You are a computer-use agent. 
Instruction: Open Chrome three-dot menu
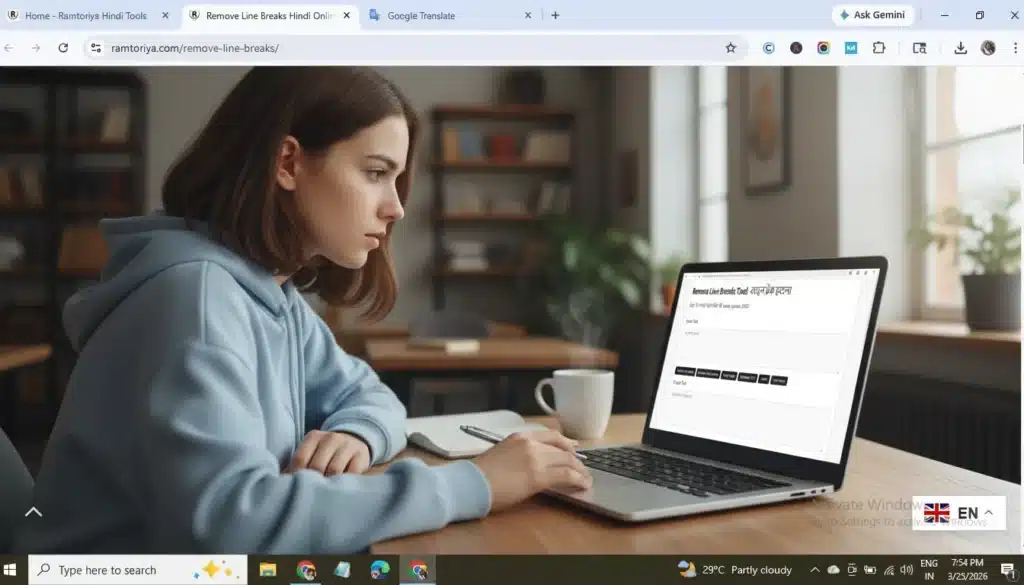click(x=1012, y=48)
